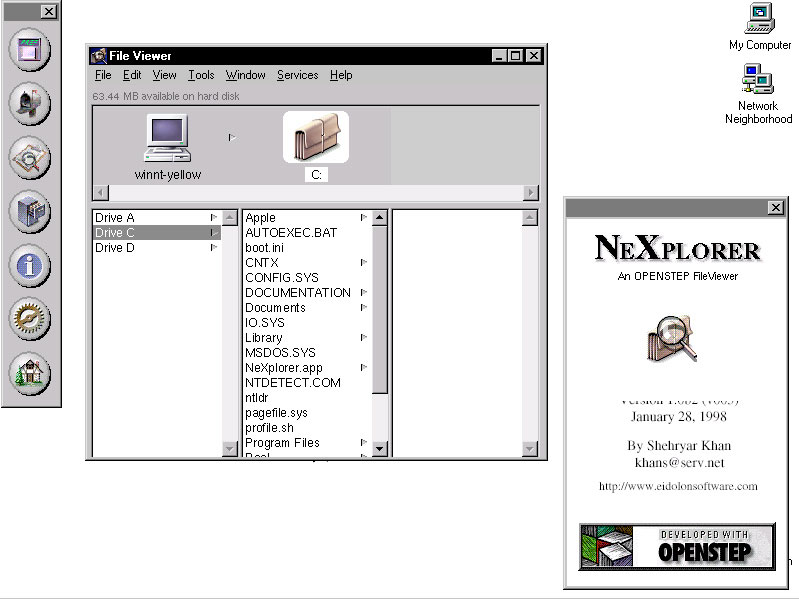The image size is (799, 599).
Task: Select the C: briefcase icon
Action: (316, 137)
